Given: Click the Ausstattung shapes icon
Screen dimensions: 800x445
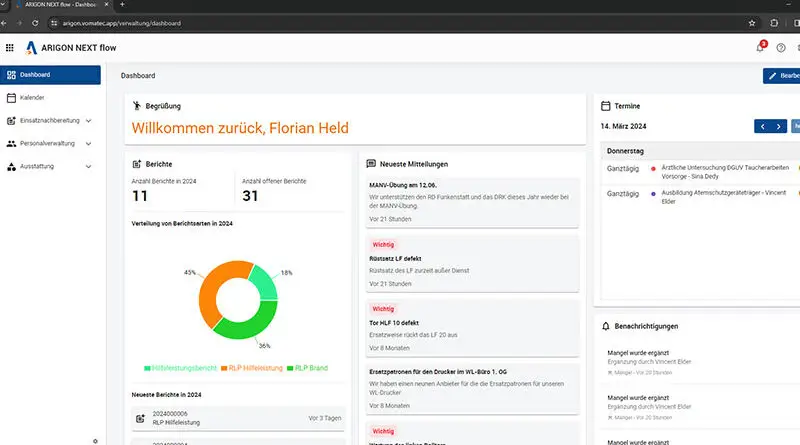Looking at the screenshot, I should click(x=11, y=166).
